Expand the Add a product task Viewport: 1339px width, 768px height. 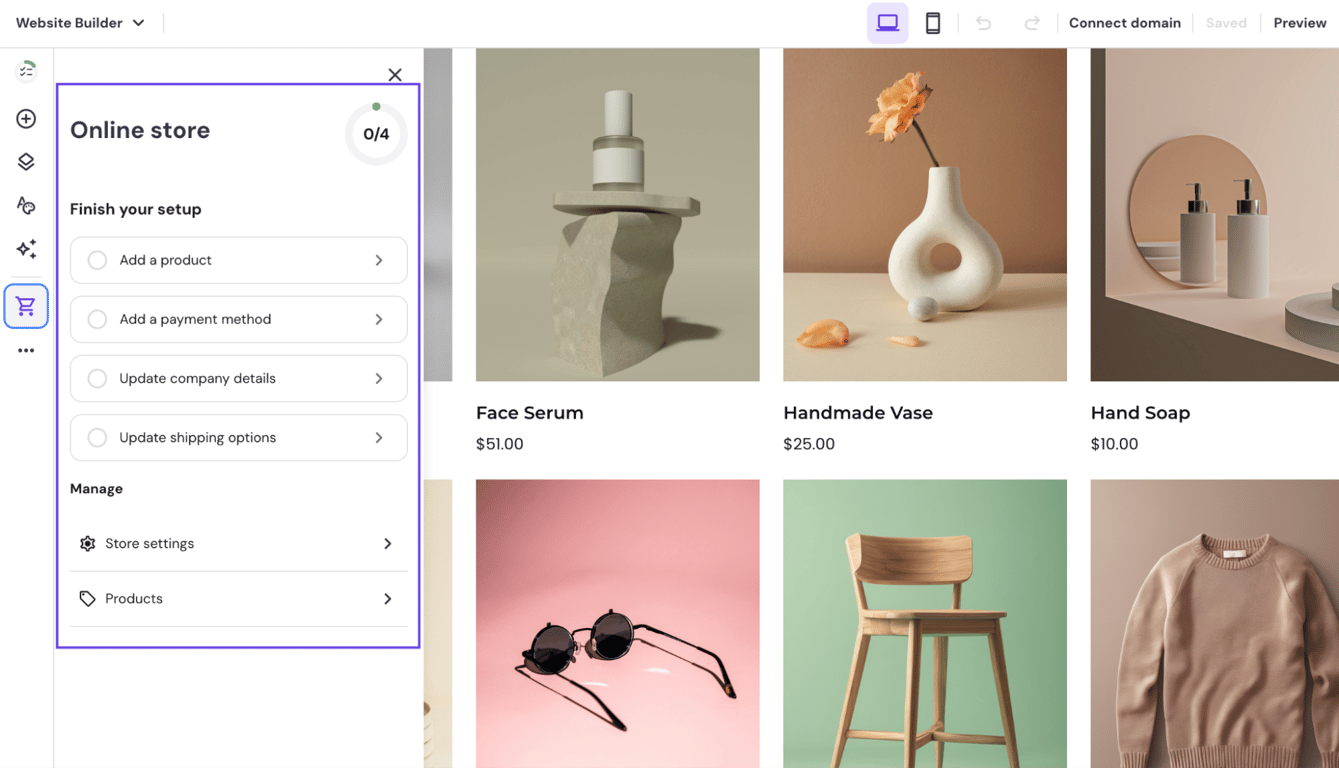pyautogui.click(x=238, y=260)
